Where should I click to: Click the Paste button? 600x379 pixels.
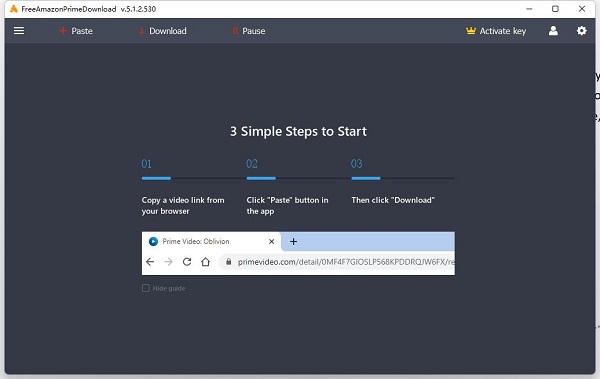point(76,31)
